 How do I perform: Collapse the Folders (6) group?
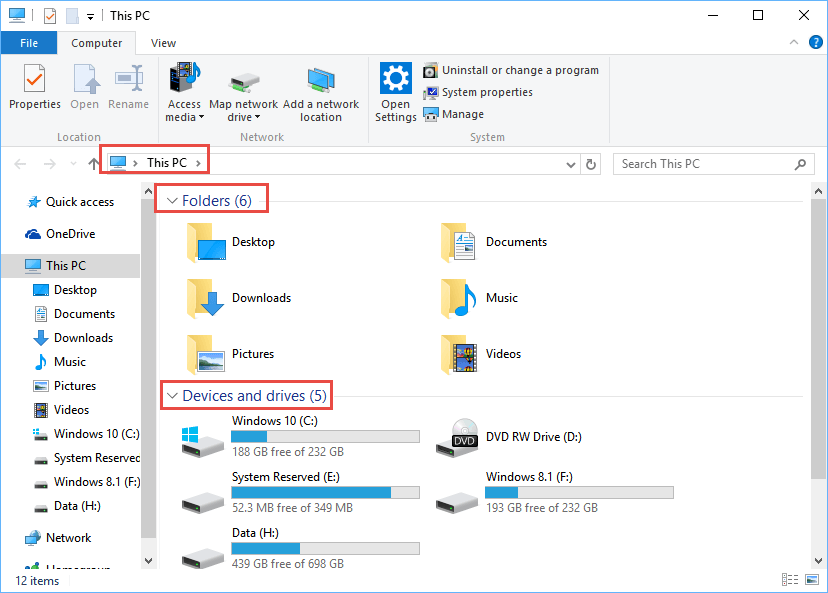172,201
